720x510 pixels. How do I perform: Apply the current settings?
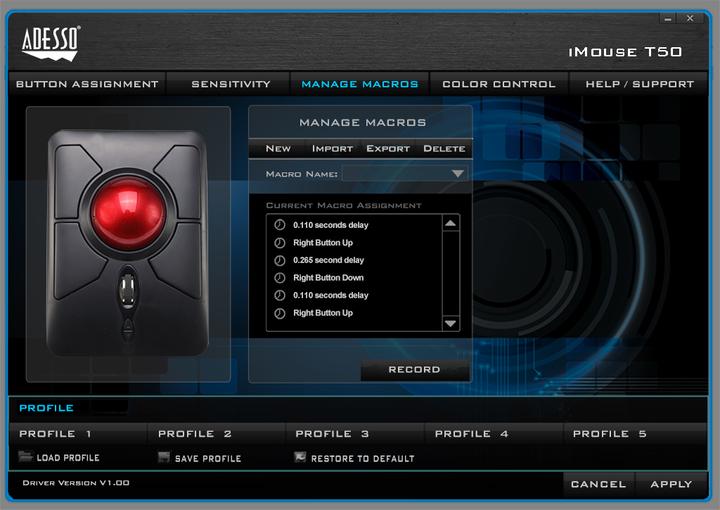[x=671, y=484]
